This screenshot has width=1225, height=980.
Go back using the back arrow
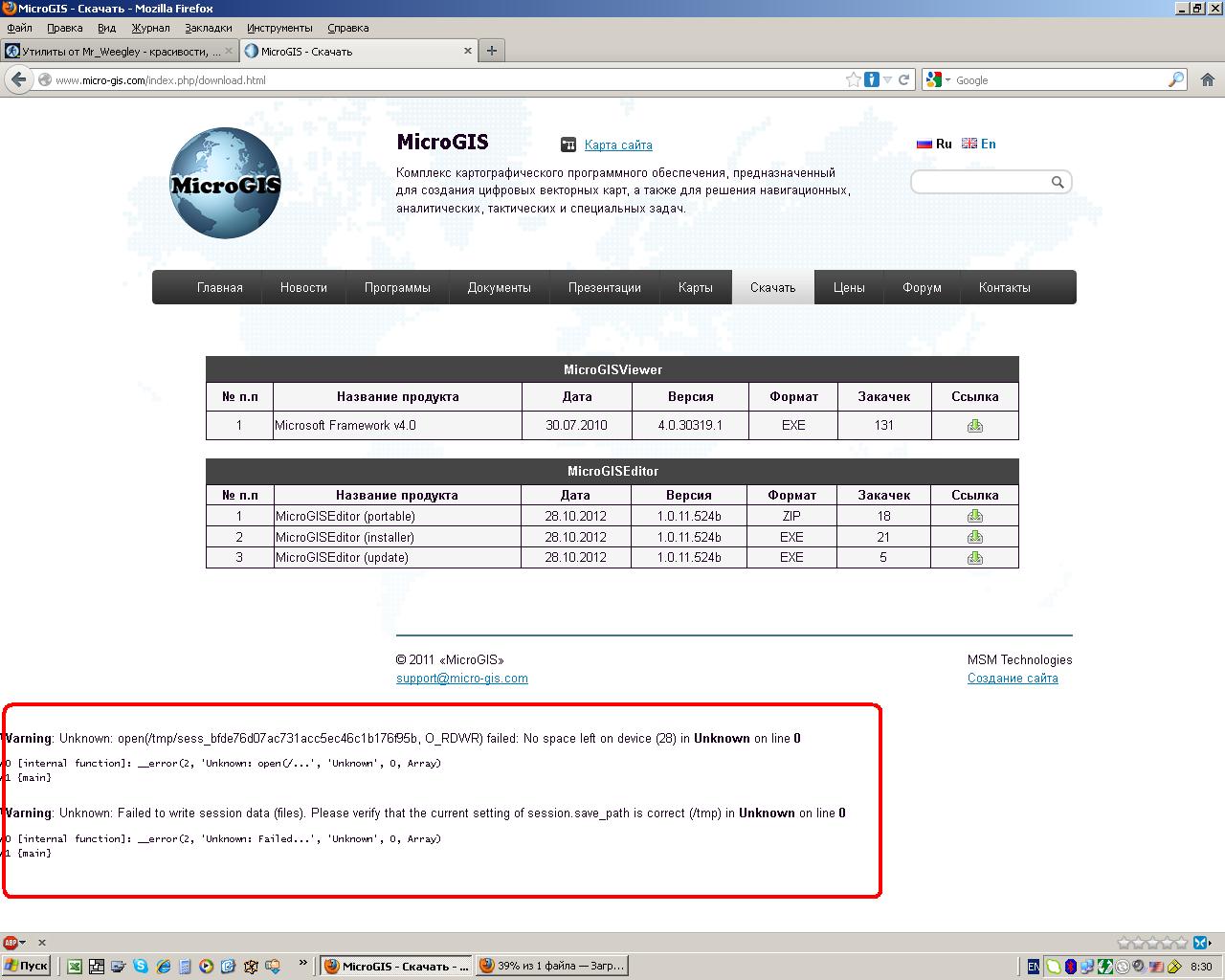[x=18, y=79]
